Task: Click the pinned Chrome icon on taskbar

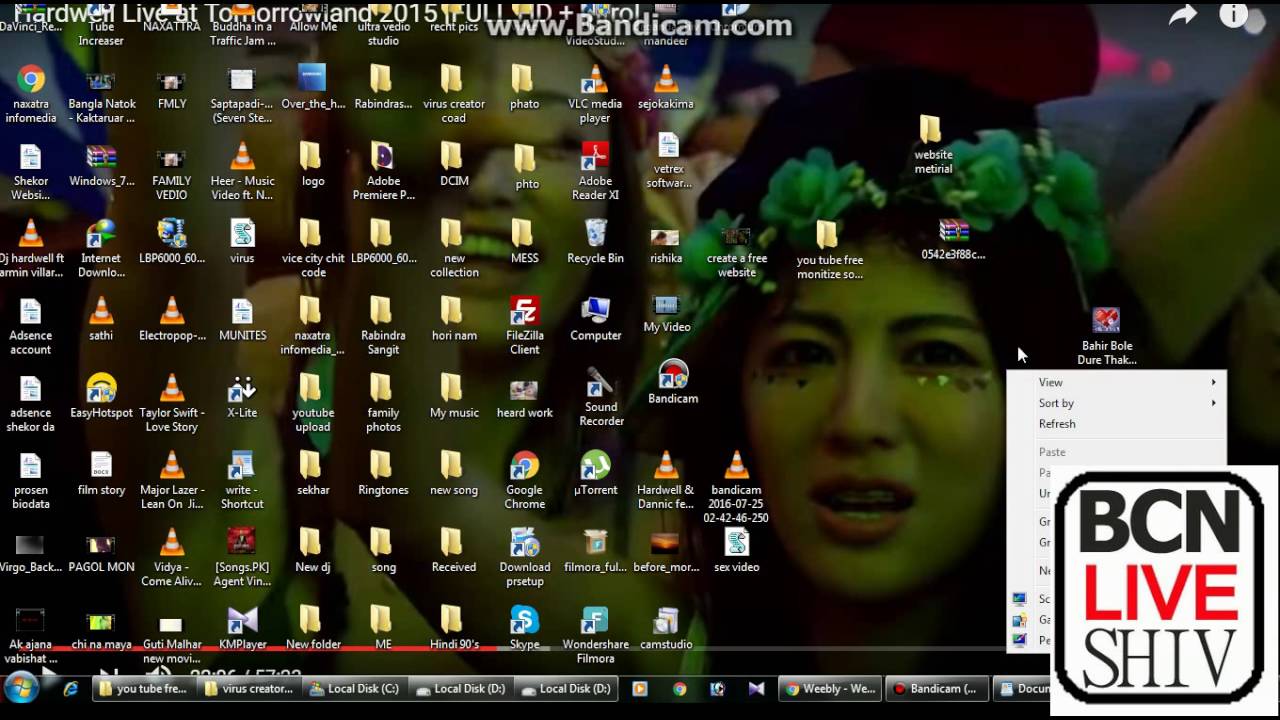Action: click(679, 688)
